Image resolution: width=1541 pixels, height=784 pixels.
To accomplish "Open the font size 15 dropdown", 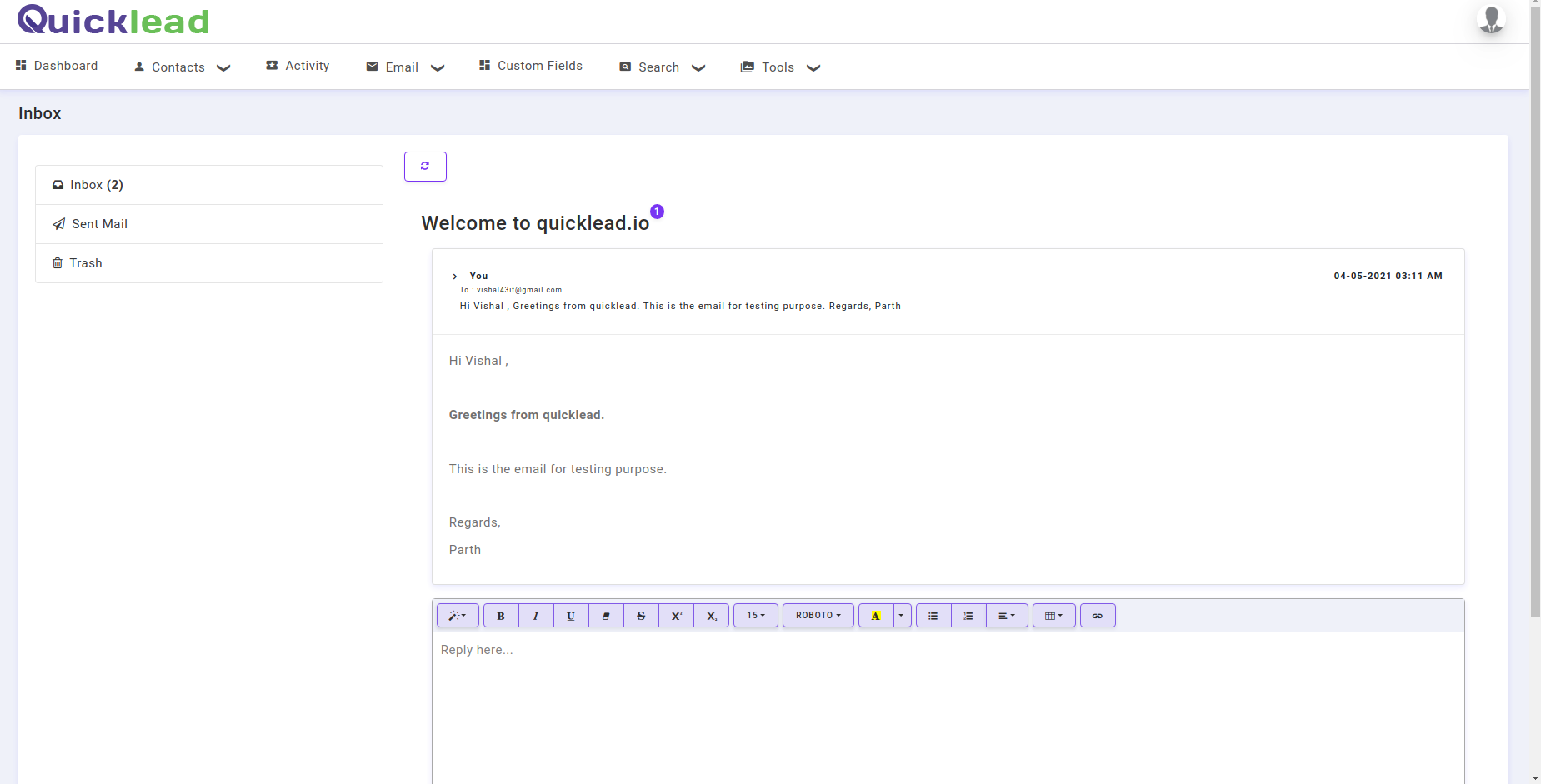I will pyautogui.click(x=756, y=616).
